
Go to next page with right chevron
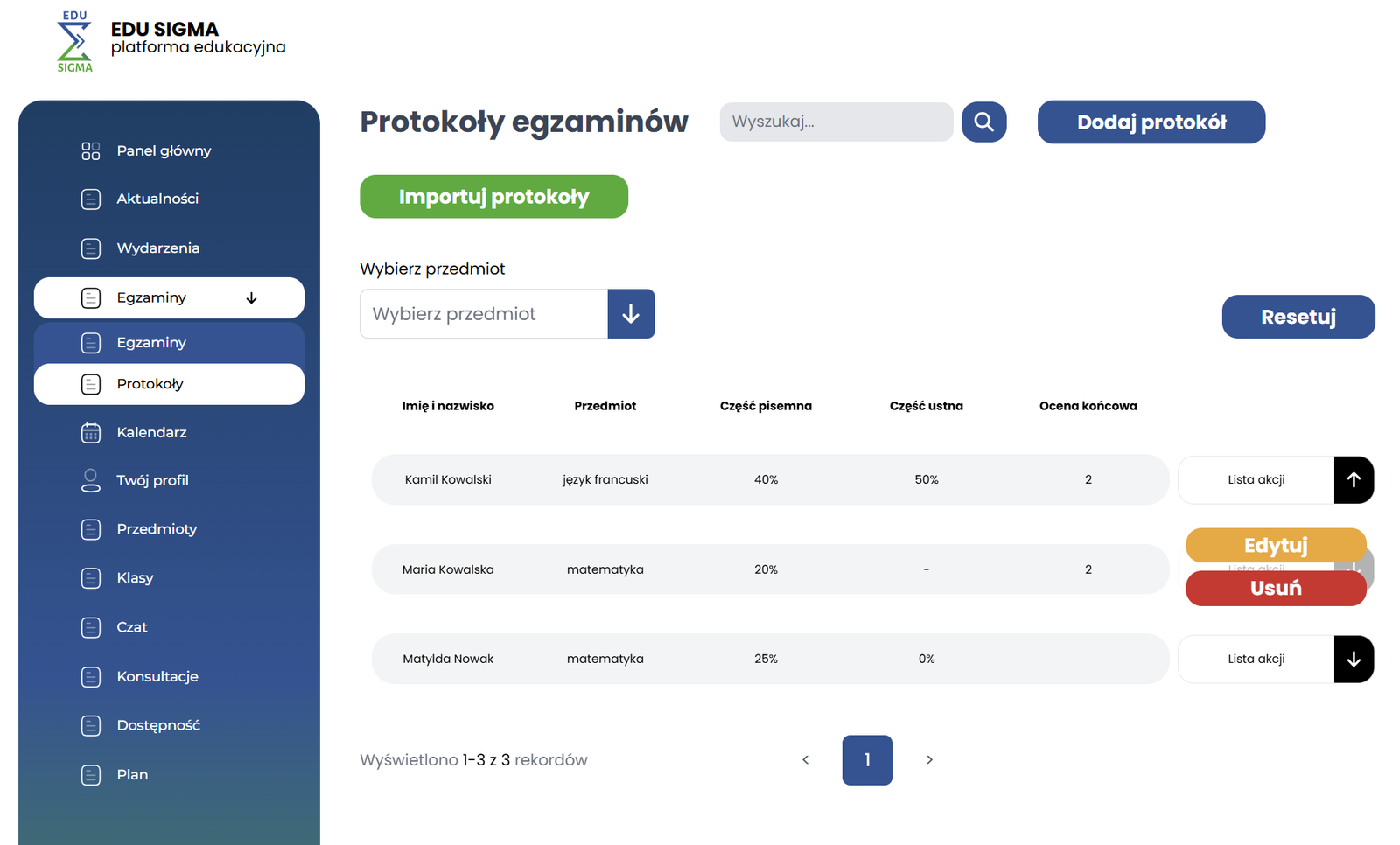[929, 760]
